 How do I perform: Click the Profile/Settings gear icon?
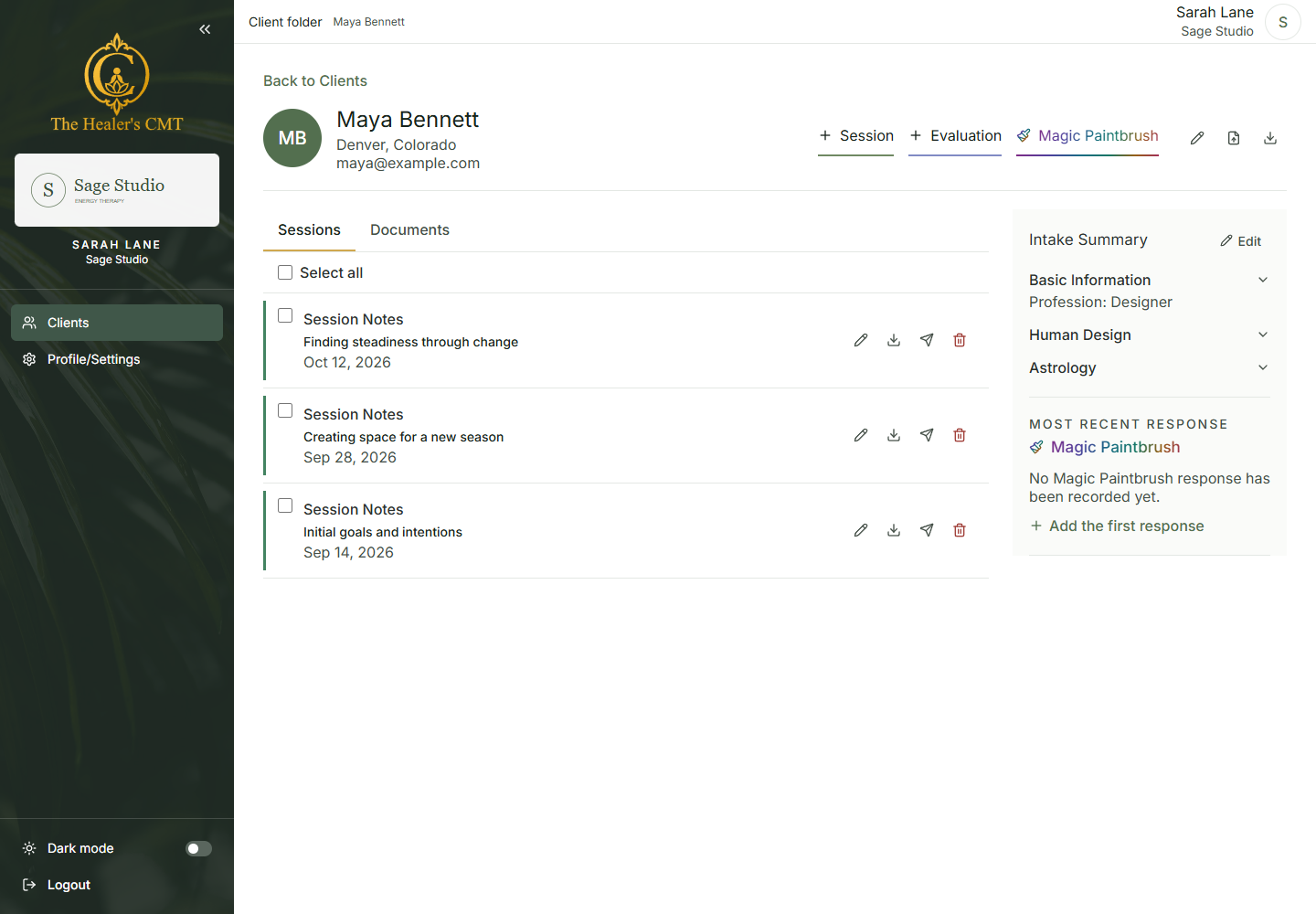pos(29,359)
